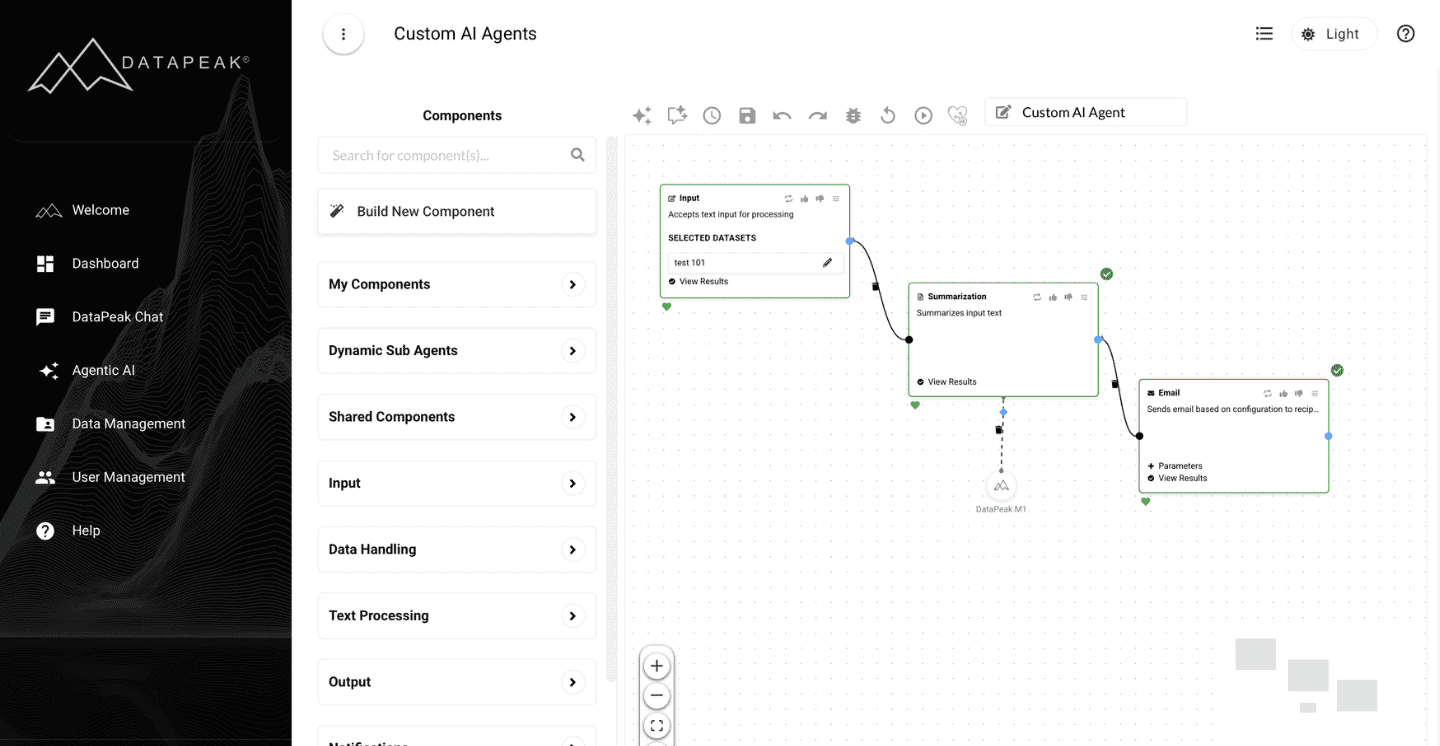Click the canvas minimap
The image size is (1440, 746).
[x=1307, y=676]
